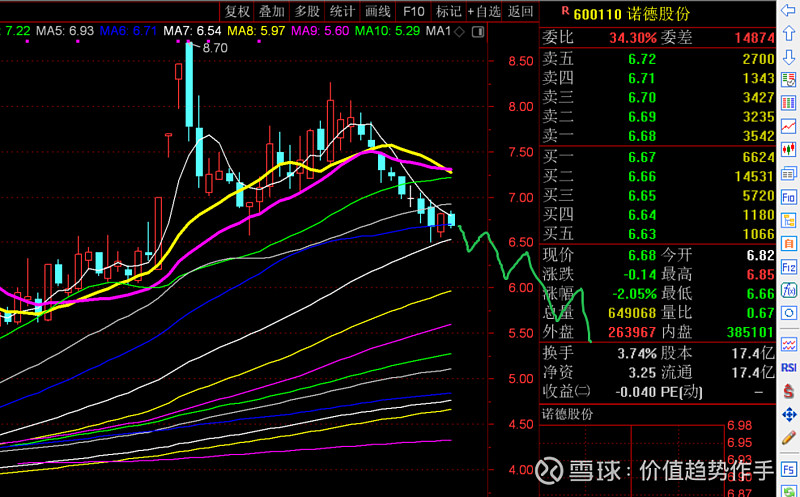Select the MA5: 6.93 label

click(x=65, y=31)
